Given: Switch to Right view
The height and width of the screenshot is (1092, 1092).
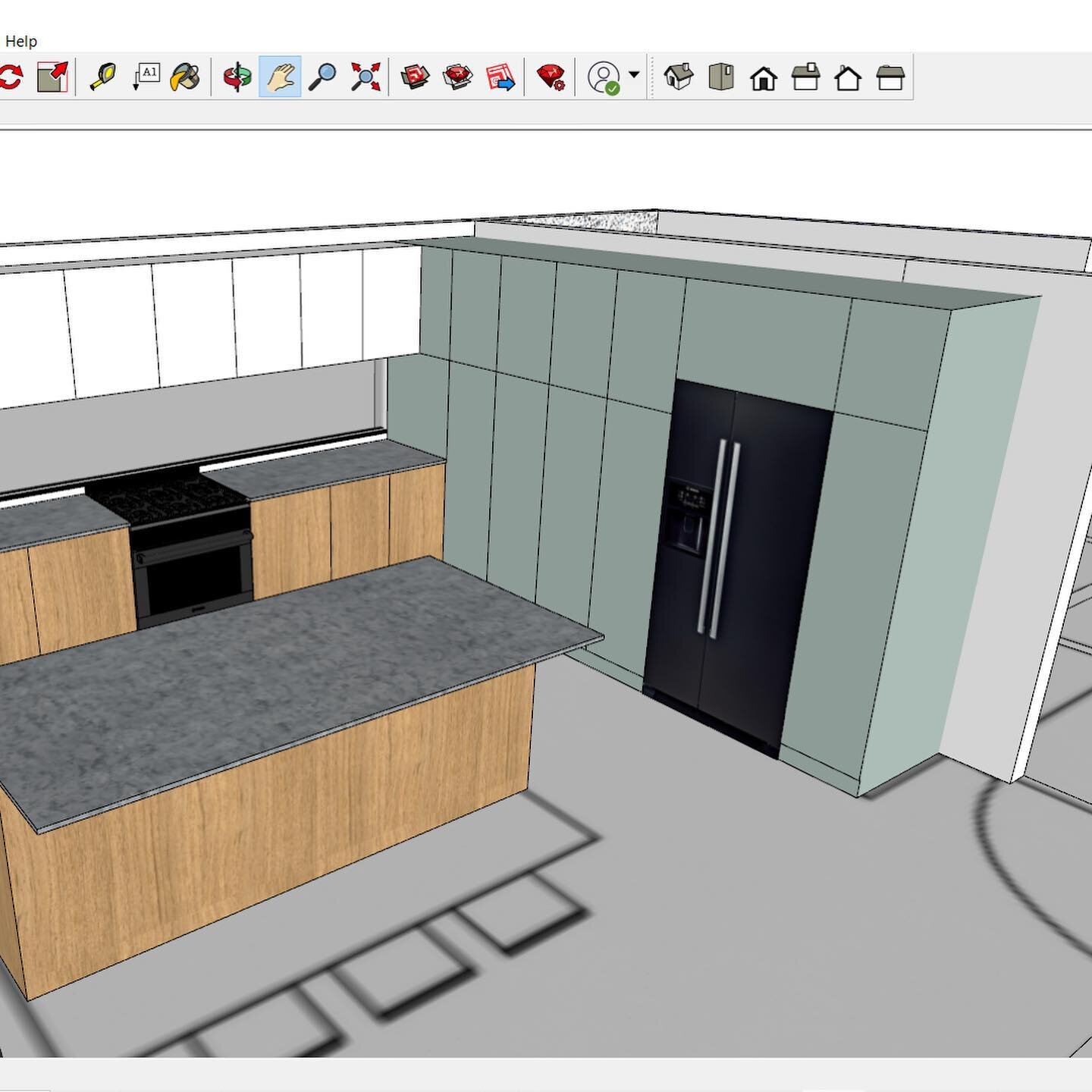Looking at the screenshot, I should coord(806,77).
